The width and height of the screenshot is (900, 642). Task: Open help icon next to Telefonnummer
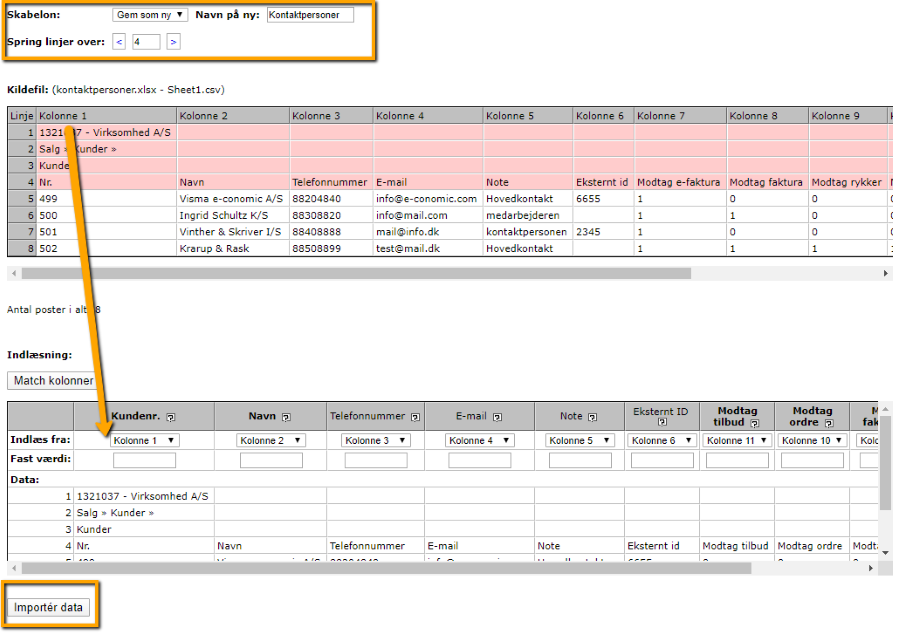(415, 417)
